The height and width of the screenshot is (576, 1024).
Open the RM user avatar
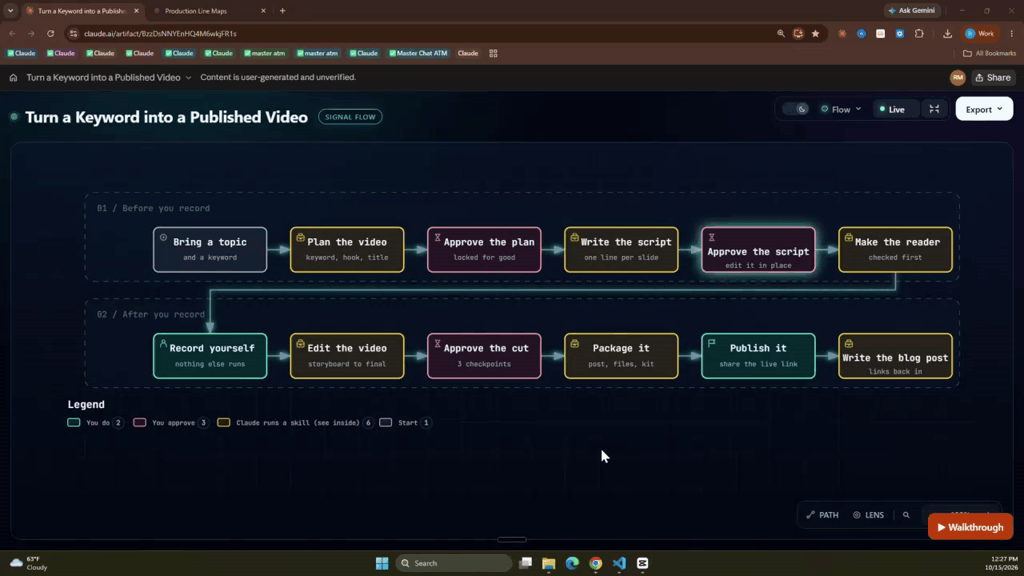pos(957,78)
